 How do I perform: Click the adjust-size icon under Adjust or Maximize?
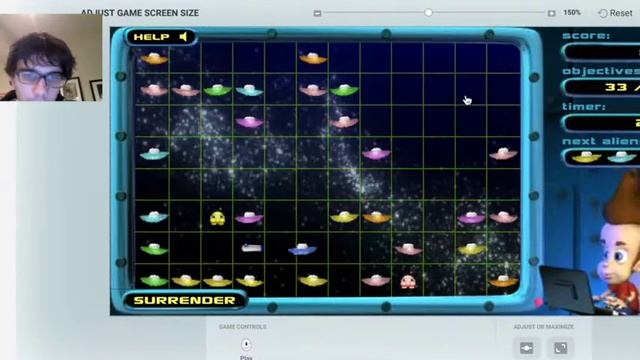coord(527,348)
